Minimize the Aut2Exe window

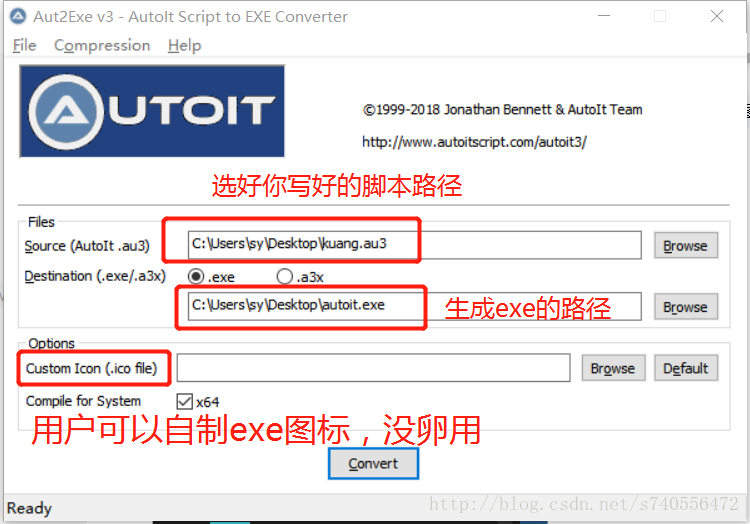click(604, 16)
